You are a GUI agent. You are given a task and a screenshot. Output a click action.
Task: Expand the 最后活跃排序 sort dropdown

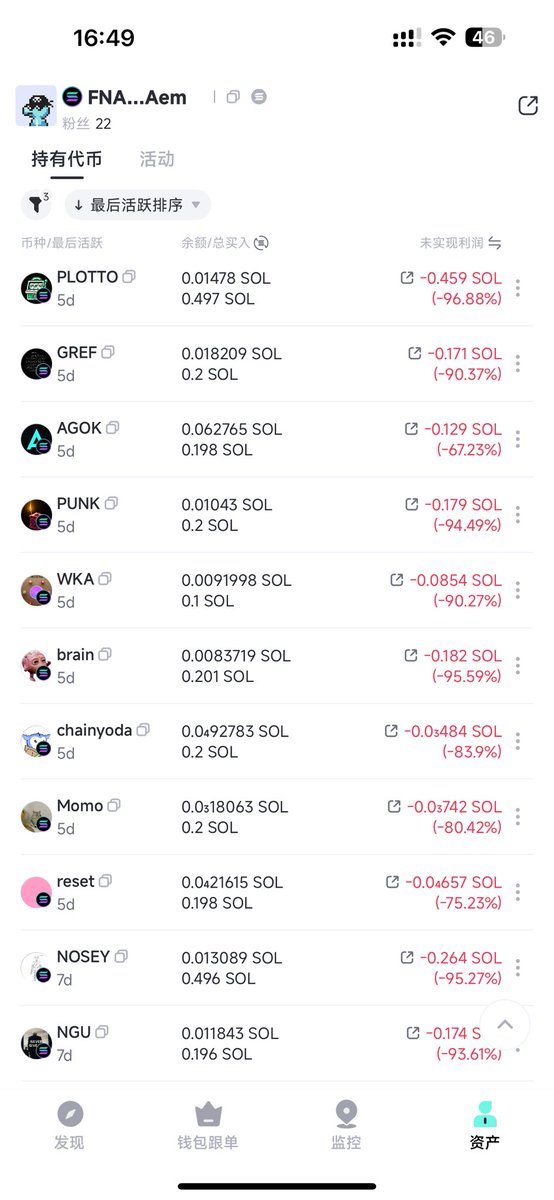point(138,205)
